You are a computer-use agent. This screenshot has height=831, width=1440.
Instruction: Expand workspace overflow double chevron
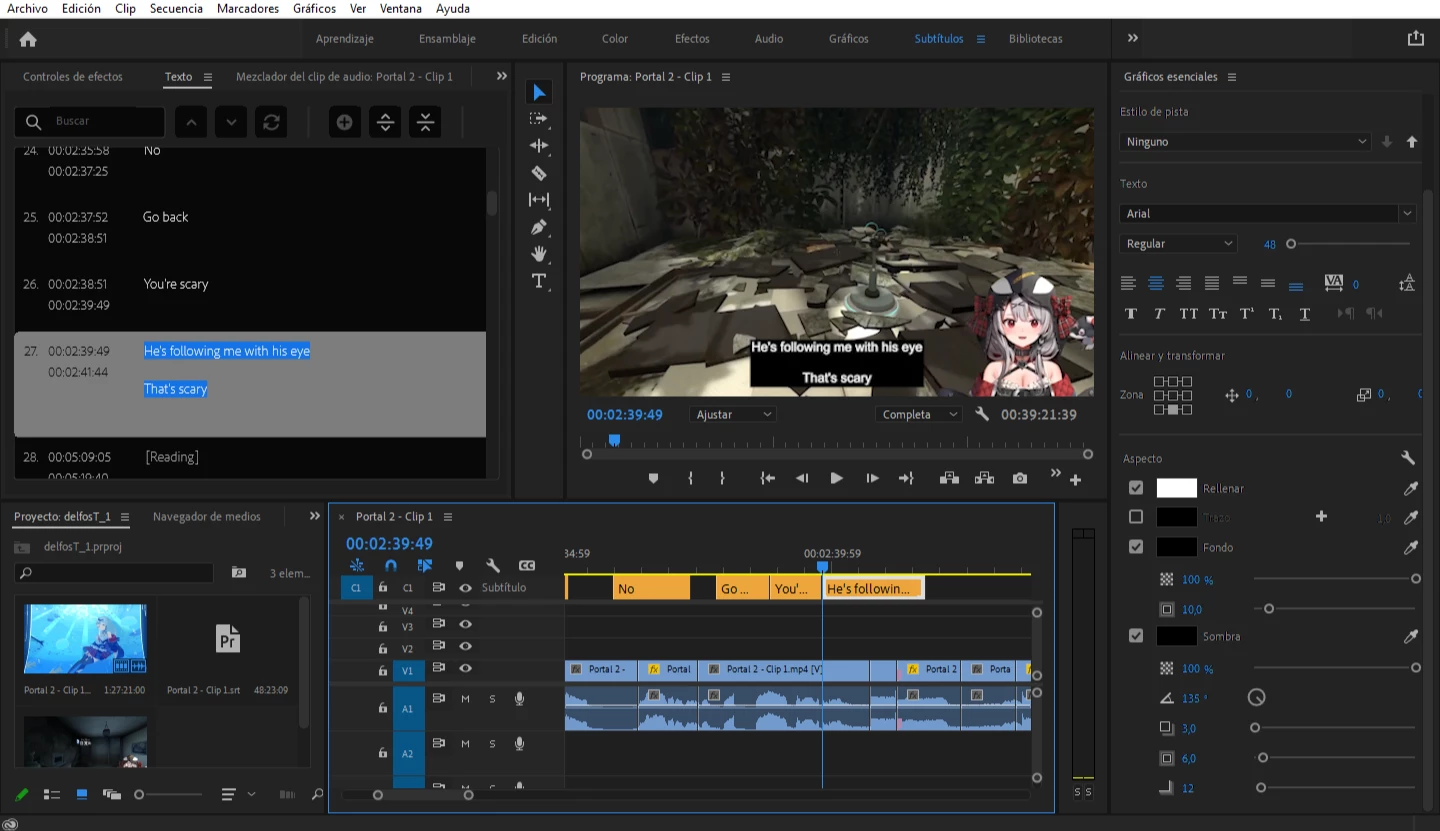[x=1133, y=38]
